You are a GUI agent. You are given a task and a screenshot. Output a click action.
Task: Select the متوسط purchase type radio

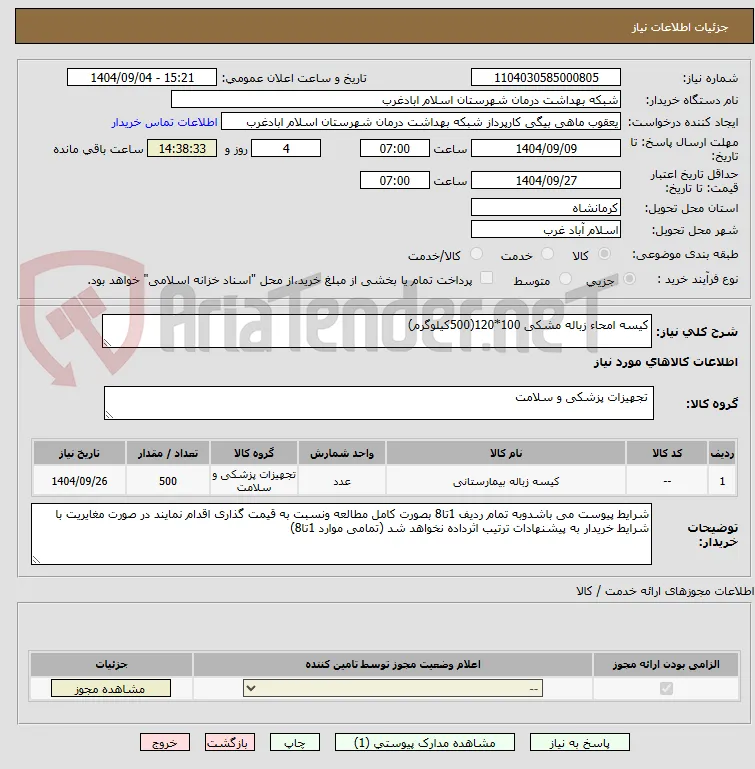565,279
